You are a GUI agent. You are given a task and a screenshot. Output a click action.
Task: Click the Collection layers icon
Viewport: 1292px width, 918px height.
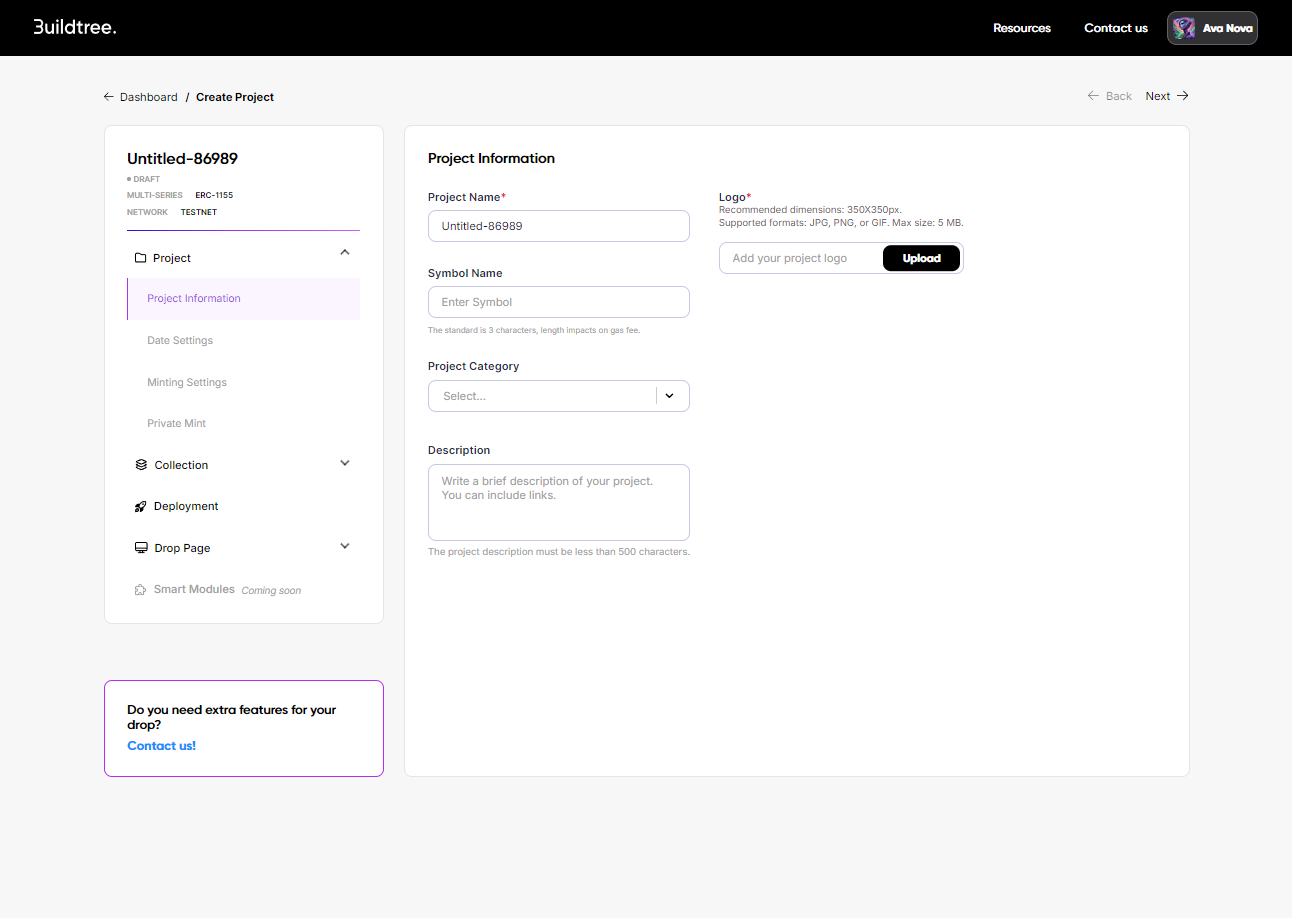click(141, 465)
